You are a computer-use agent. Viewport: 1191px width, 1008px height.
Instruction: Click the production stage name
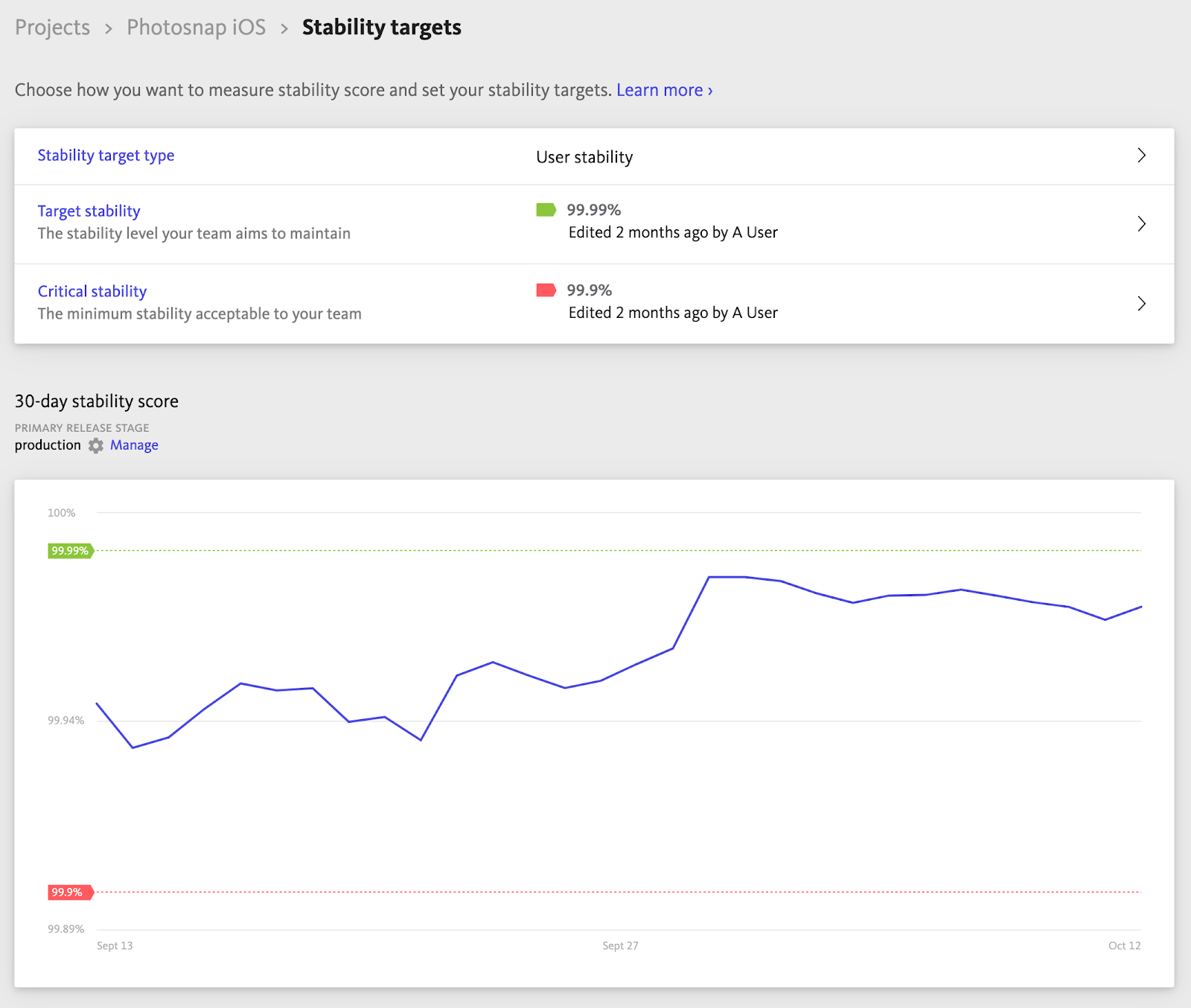(x=48, y=445)
